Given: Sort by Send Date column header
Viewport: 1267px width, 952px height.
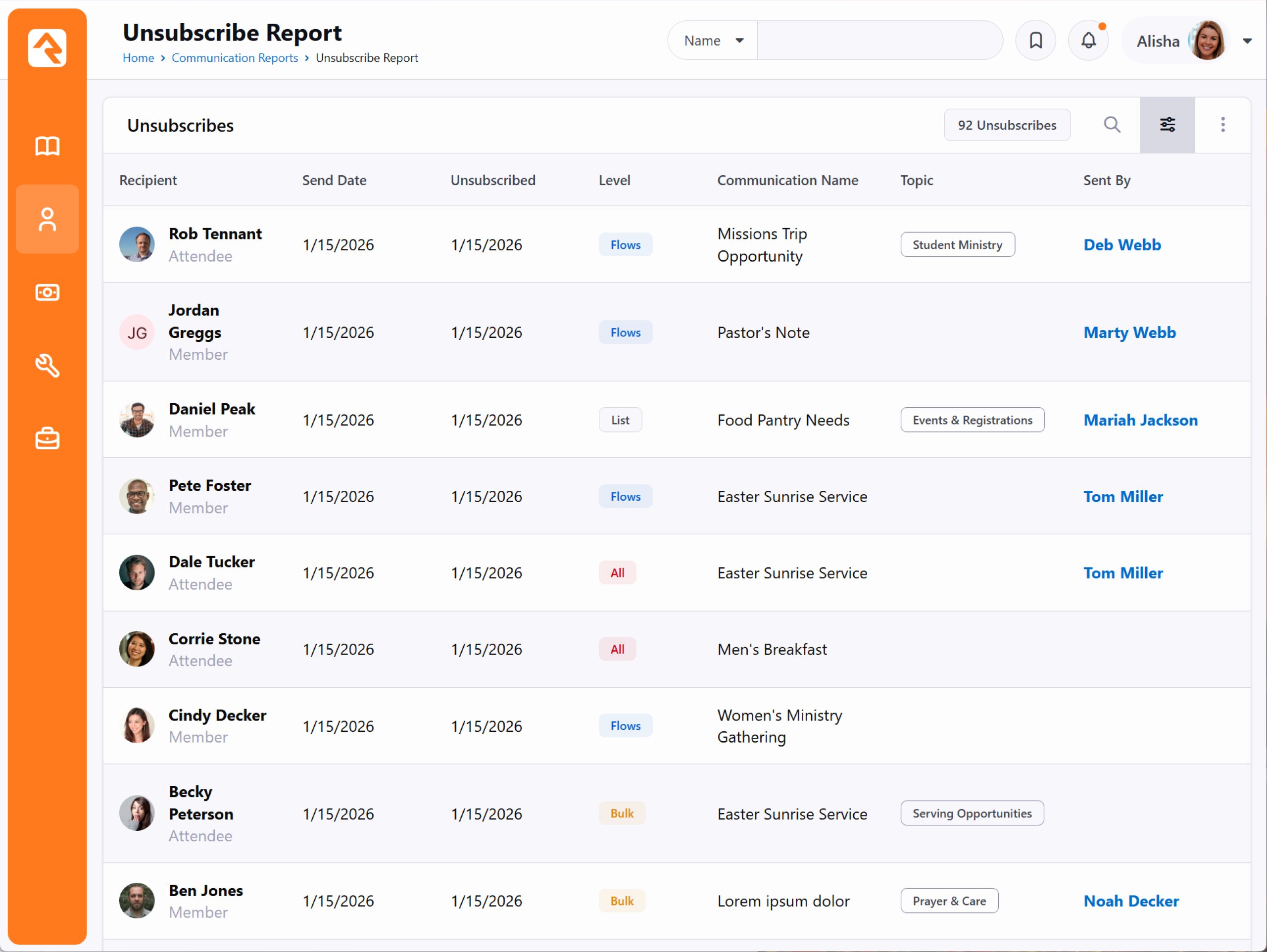Looking at the screenshot, I should coord(334,181).
